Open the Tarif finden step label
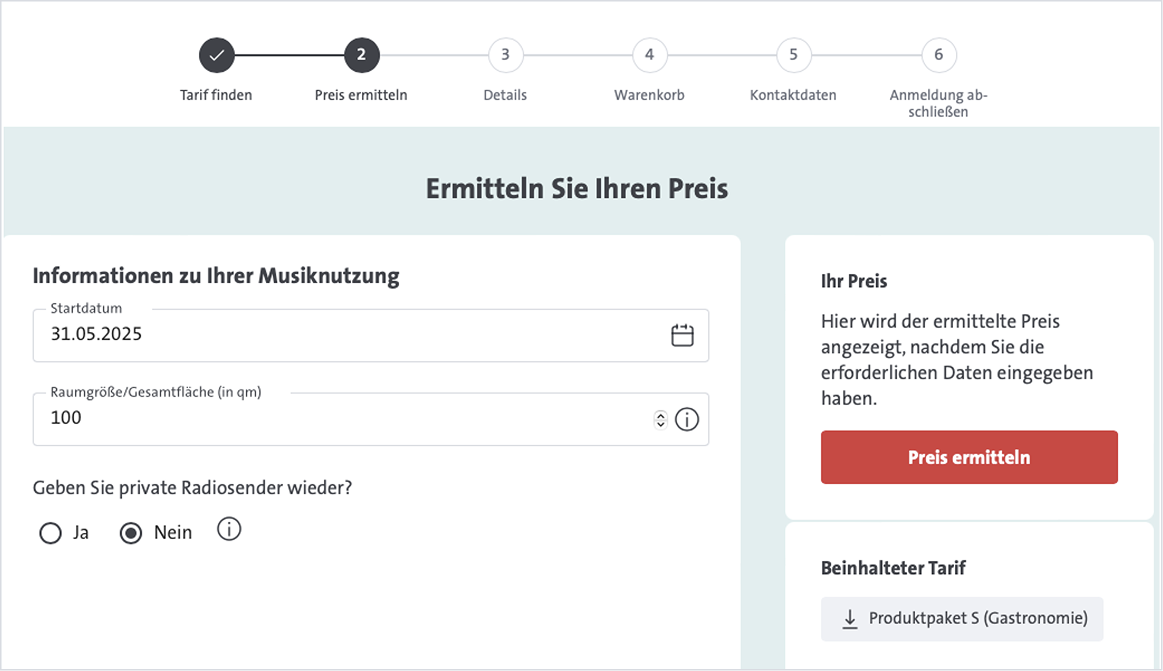Screen dimensions: 1163x671 pyautogui.click(x=217, y=93)
